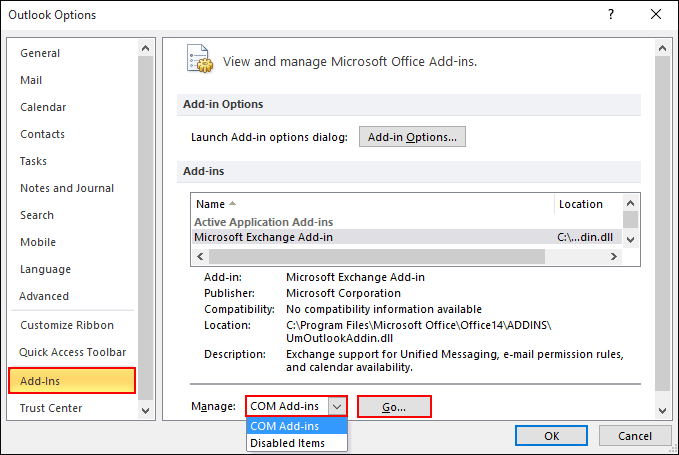This screenshot has width=679, height=455.
Task: Select Notes and Journal category
Action: 67,188
